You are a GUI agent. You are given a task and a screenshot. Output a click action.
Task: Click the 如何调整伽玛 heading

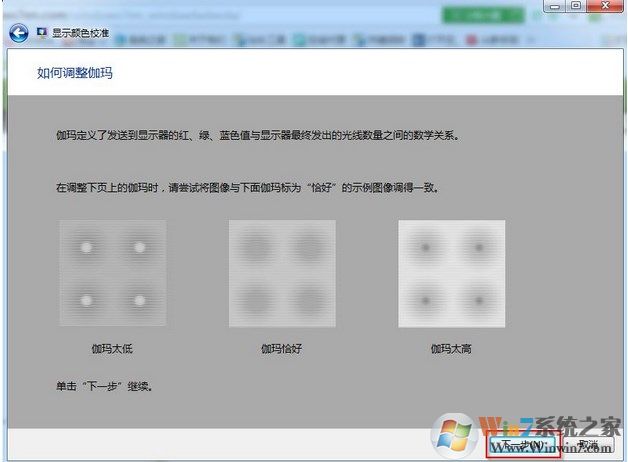(75, 73)
